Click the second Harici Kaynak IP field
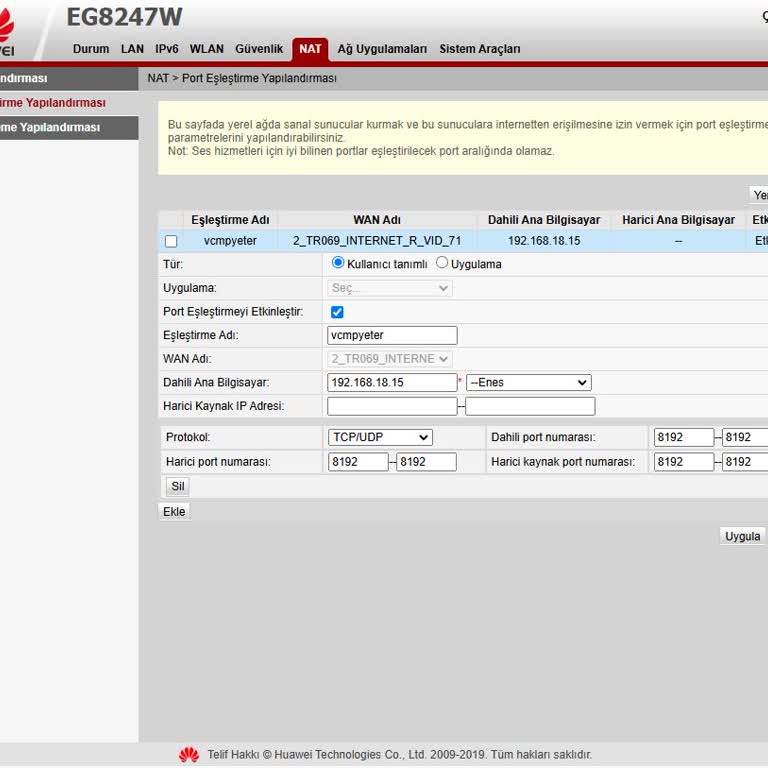 (530, 406)
